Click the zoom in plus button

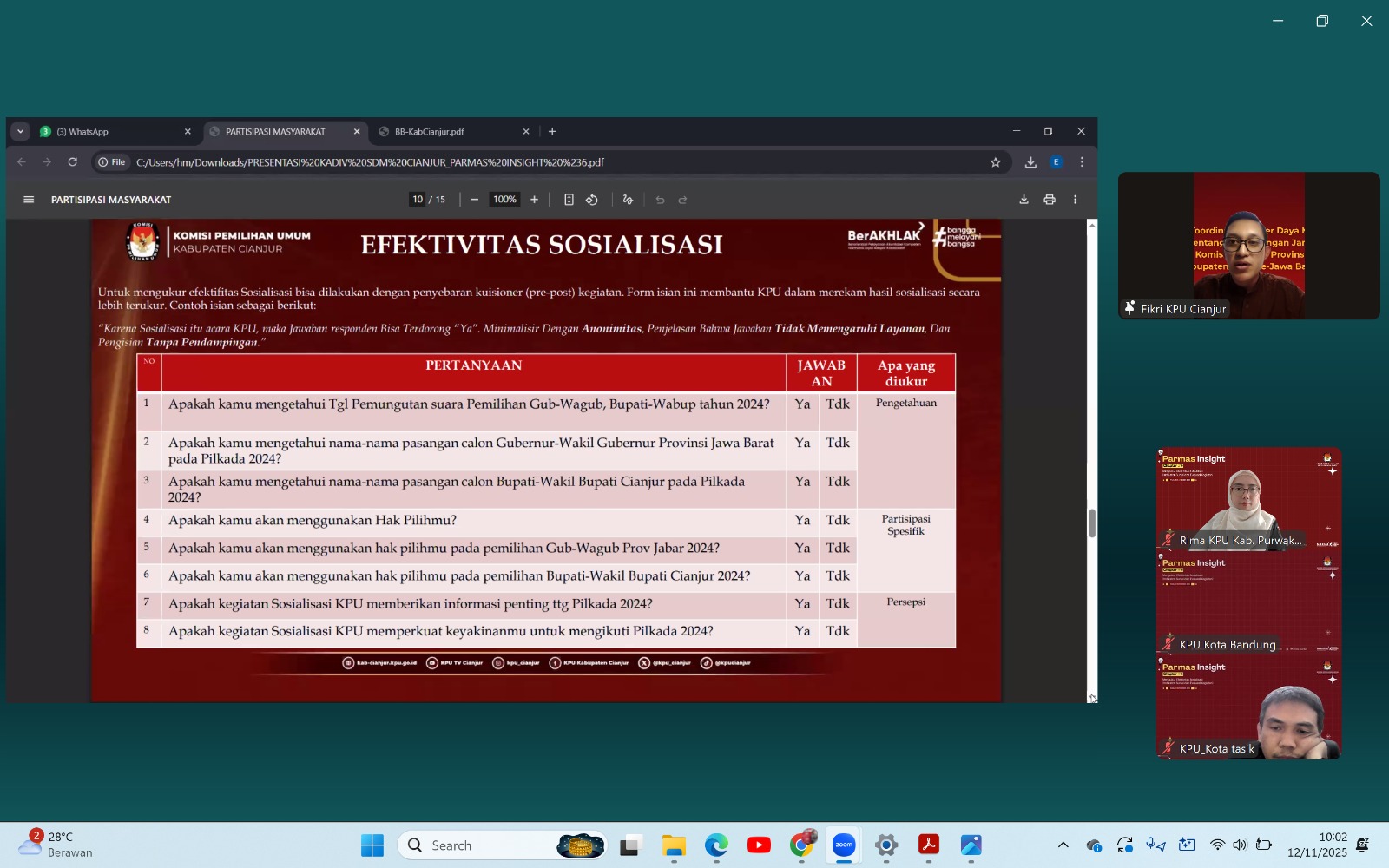534,200
